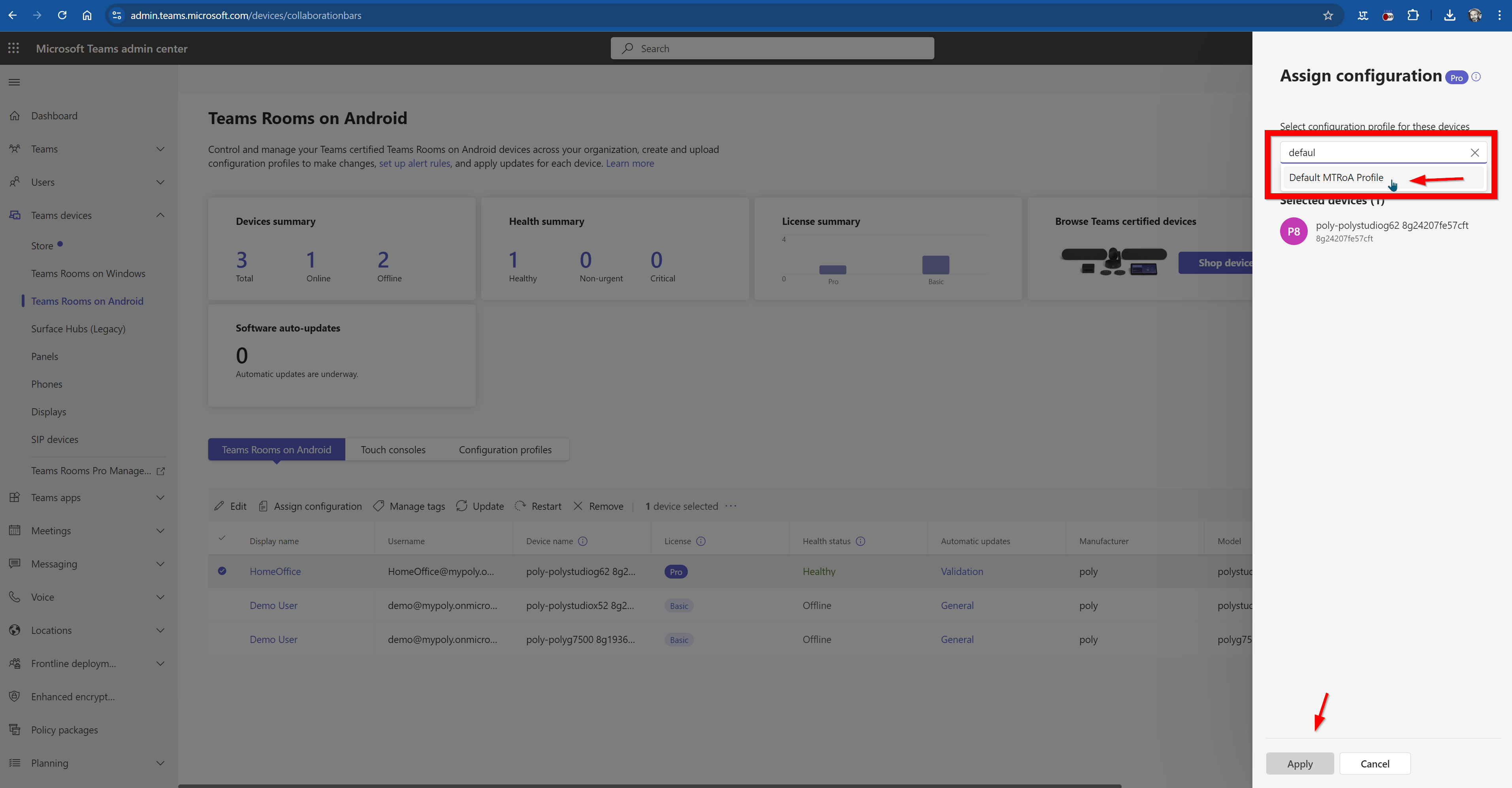
Task: Click the top Search input field
Action: click(772, 49)
